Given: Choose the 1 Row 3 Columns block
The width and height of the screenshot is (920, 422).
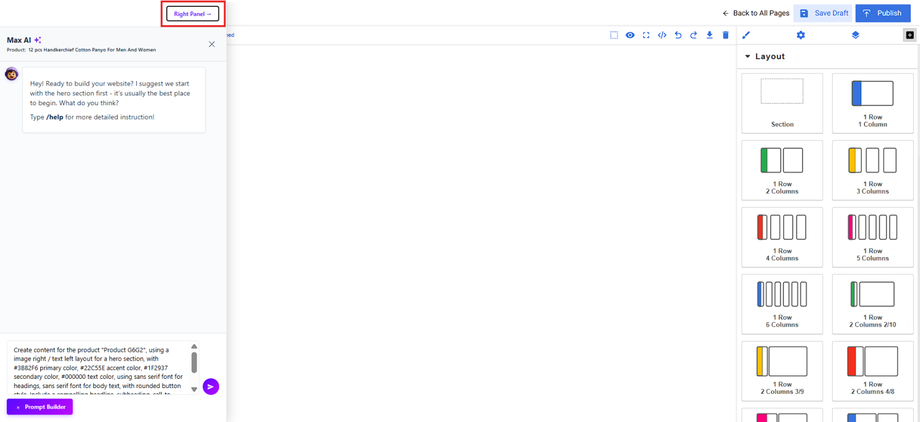Looking at the screenshot, I should pos(872,170).
